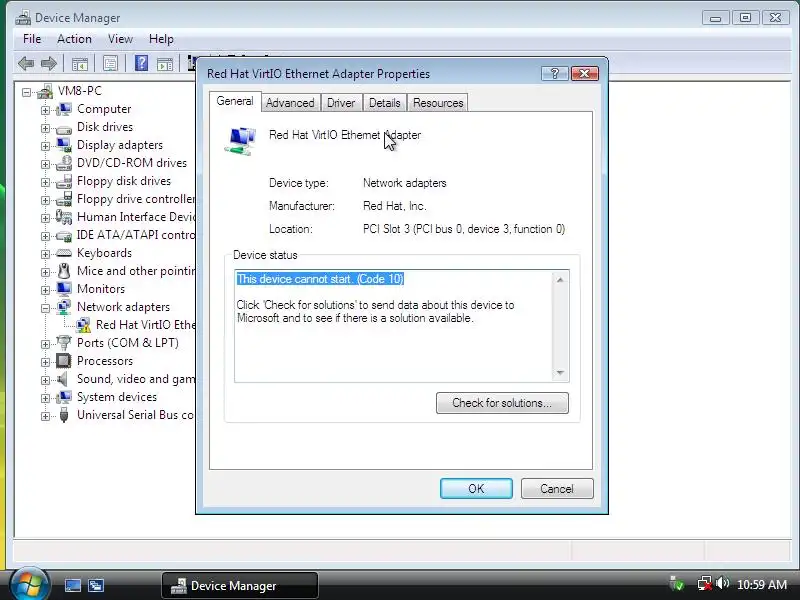Click Show Desktop quick launch icon
Image resolution: width=800 pixels, height=600 pixels.
click(72, 585)
